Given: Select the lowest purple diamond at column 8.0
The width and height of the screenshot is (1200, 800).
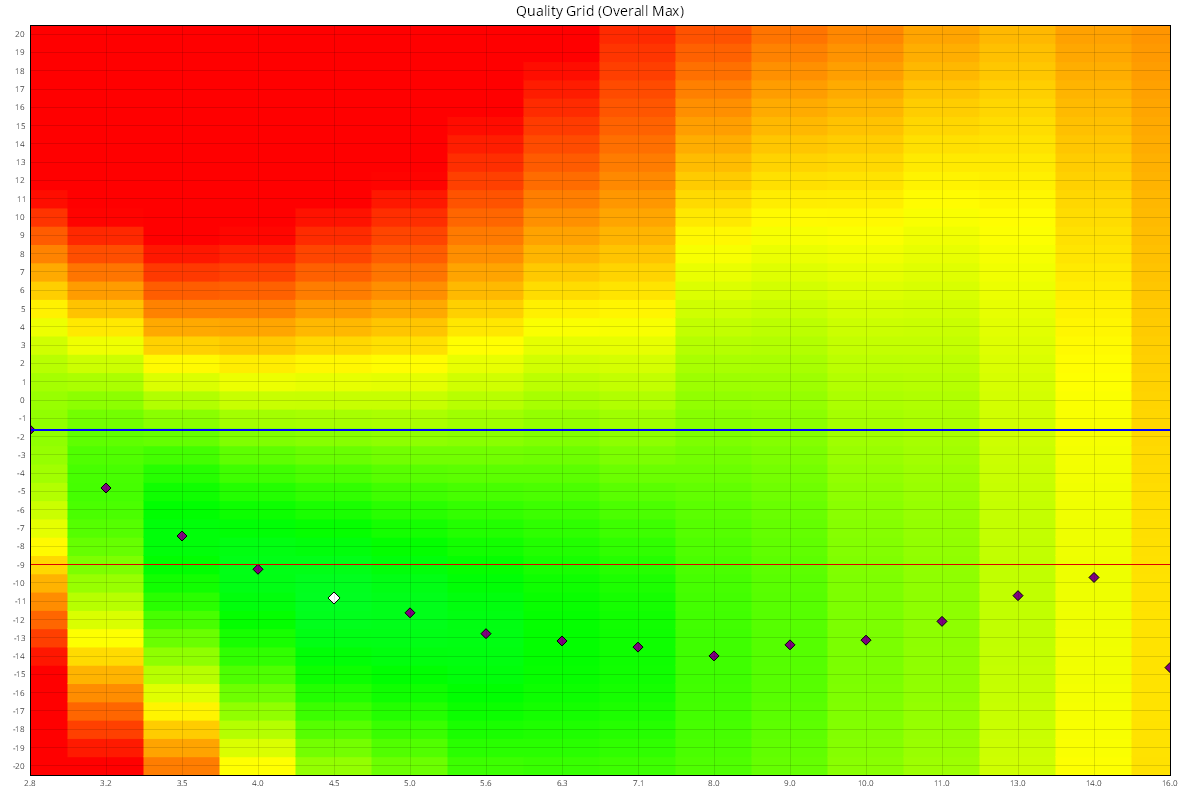Looking at the screenshot, I should (x=714, y=656).
